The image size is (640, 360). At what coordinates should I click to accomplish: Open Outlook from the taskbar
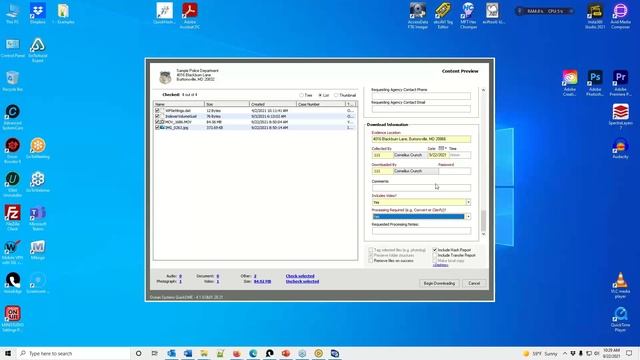coord(171,353)
